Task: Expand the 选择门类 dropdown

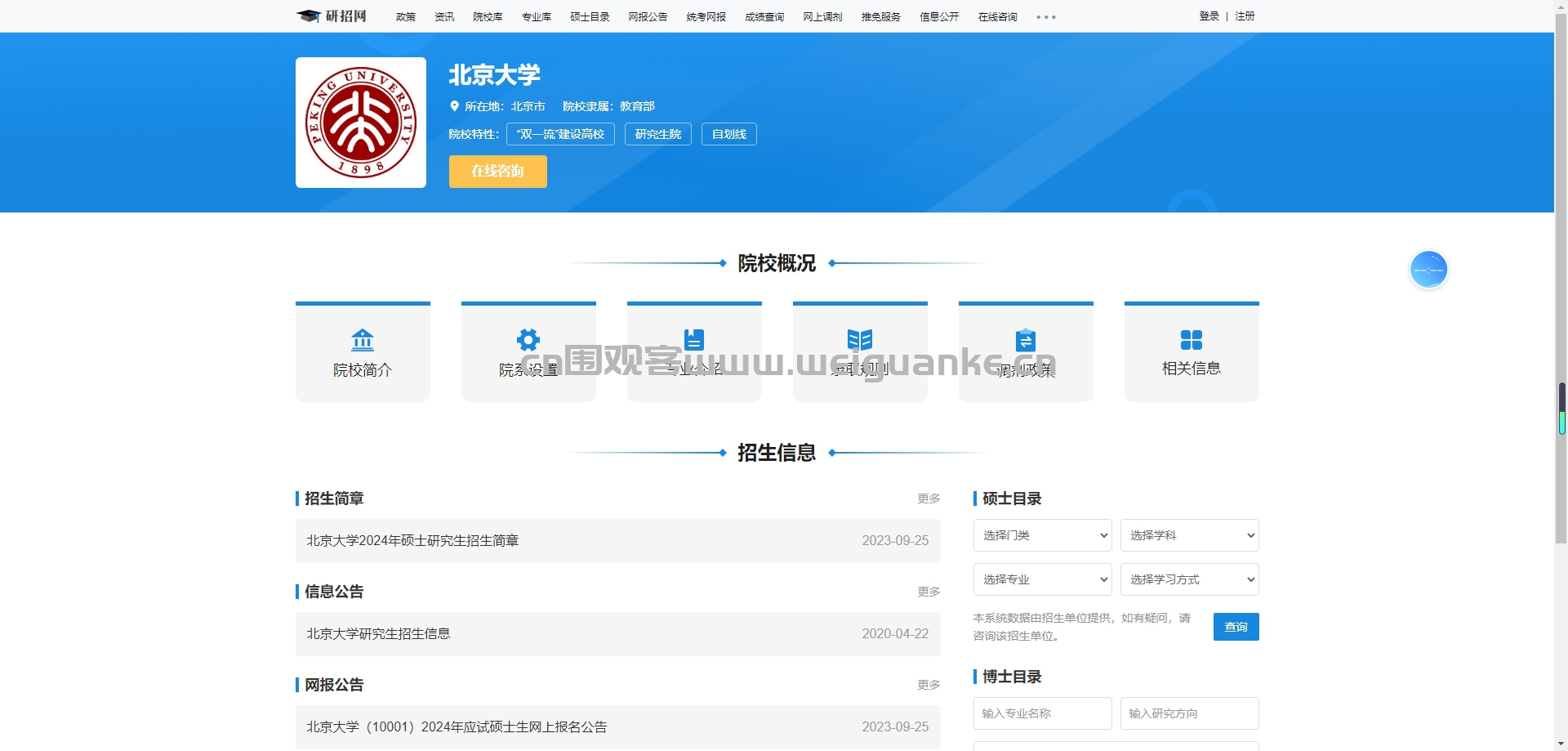Action: pyautogui.click(x=1042, y=535)
